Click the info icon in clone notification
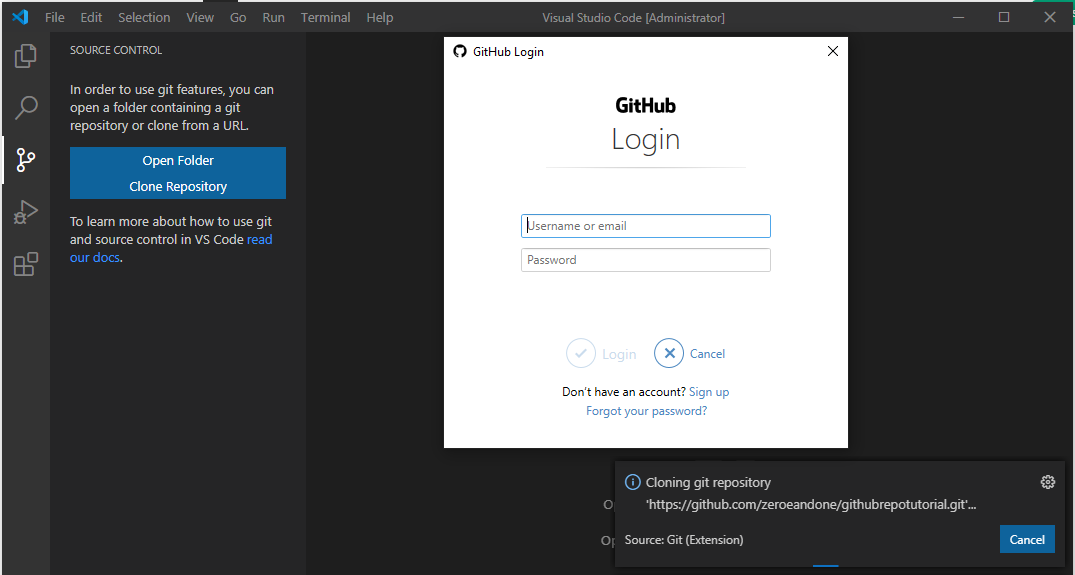Screen dimensions: 1075x575 (632, 482)
